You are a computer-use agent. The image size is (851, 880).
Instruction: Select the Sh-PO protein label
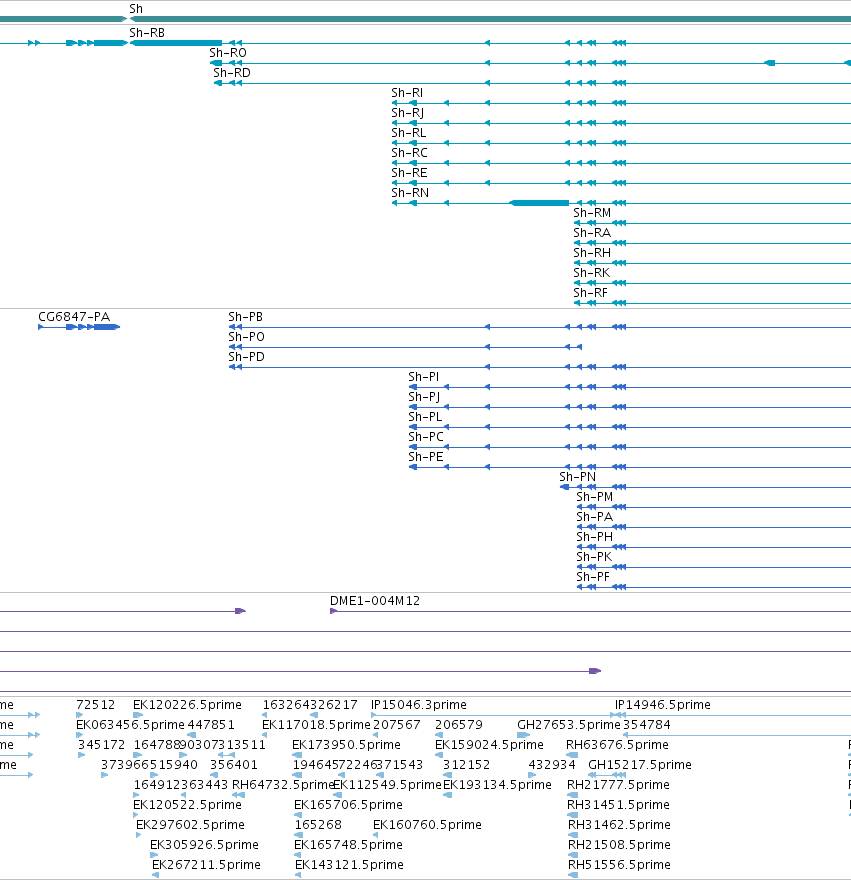point(246,337)
